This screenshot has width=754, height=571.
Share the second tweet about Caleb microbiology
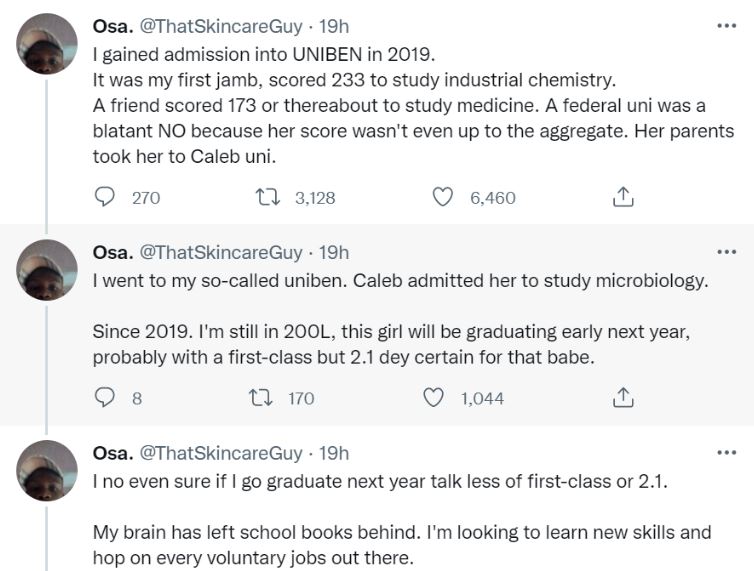tap(622, 398)
